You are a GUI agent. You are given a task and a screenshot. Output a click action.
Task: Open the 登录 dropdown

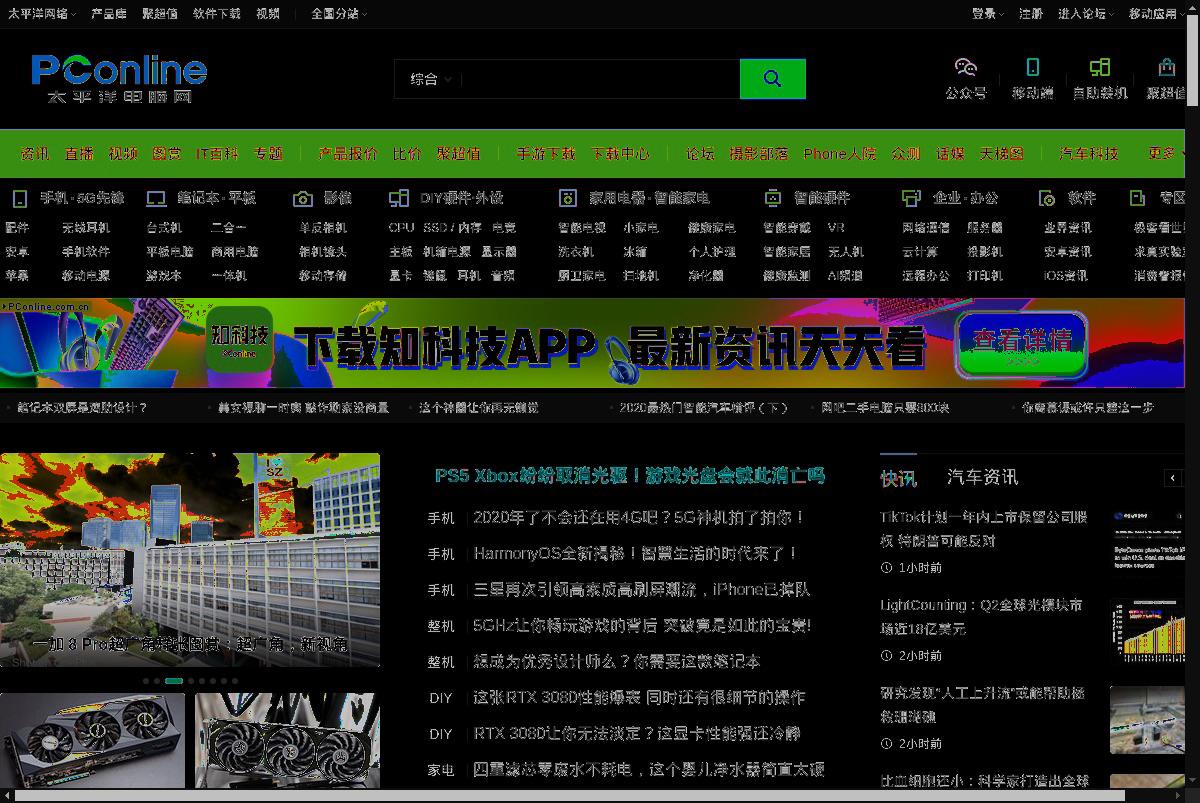(988, 14)
